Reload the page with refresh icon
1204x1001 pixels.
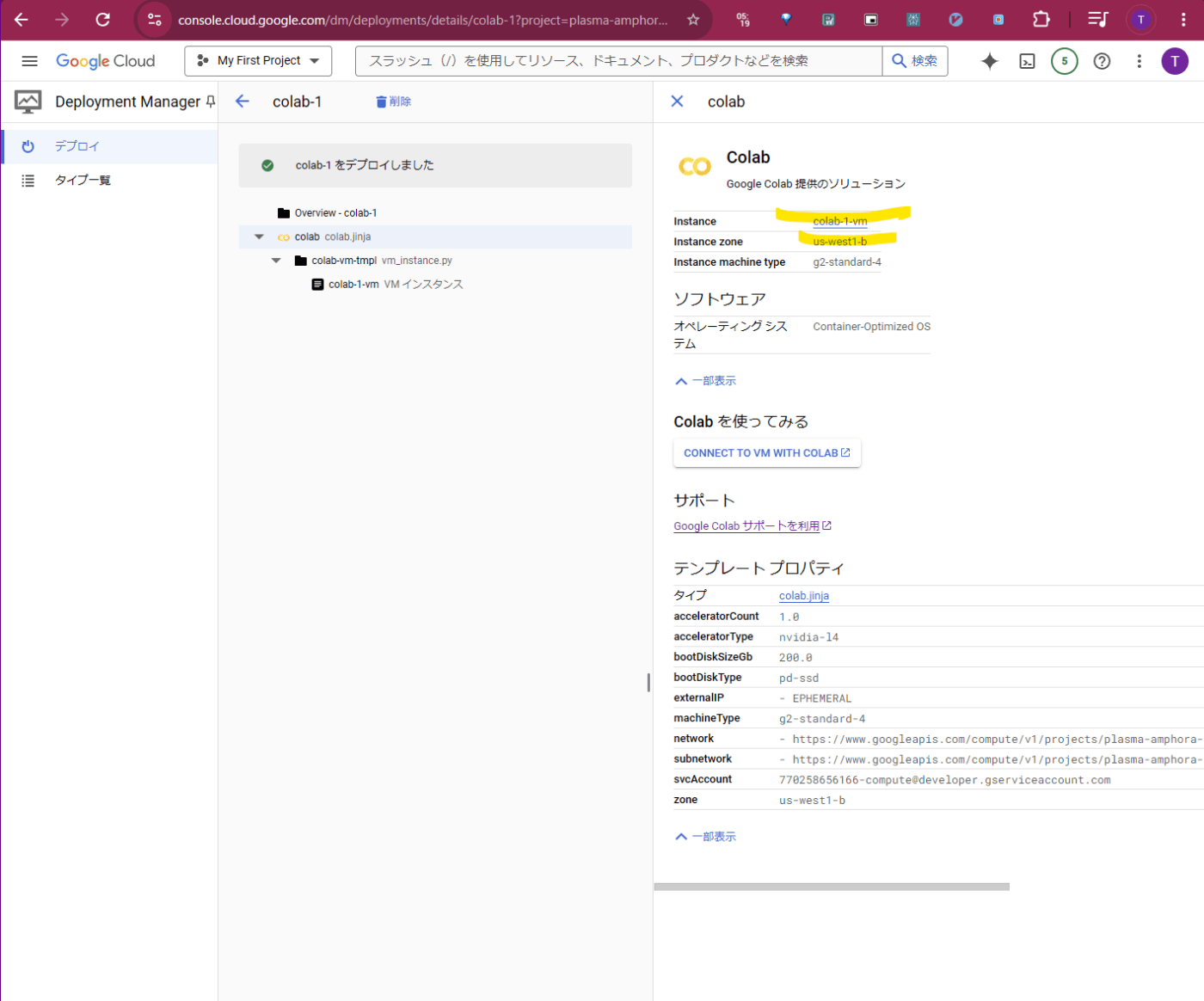pos(102,19)
